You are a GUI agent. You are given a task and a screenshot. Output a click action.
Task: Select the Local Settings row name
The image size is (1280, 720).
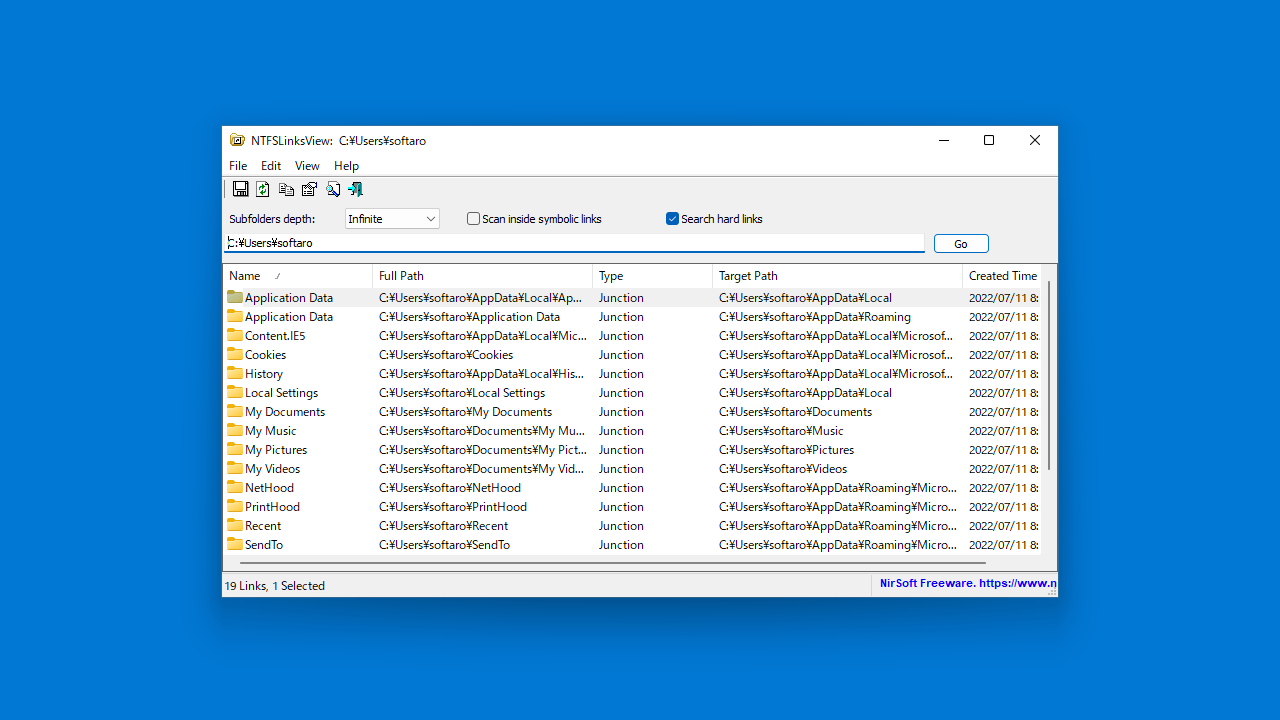click(x=281, y=393)
